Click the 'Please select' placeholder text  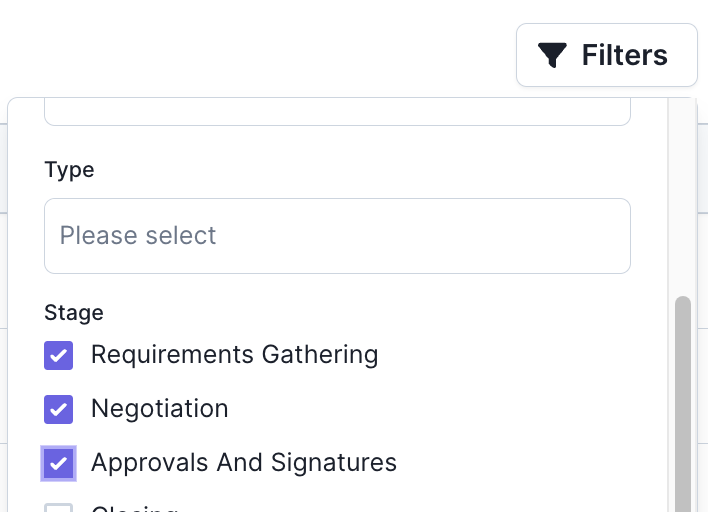coord(138,236)
